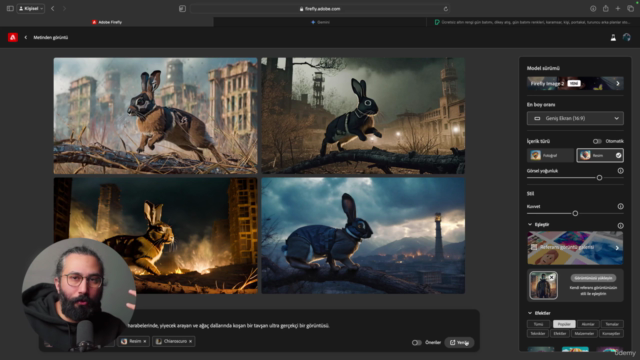Viewport: 640px width, 360px height.
Task: Reload the page with the refresh icon
Action: pyautogui.click(x=446, y=9)
